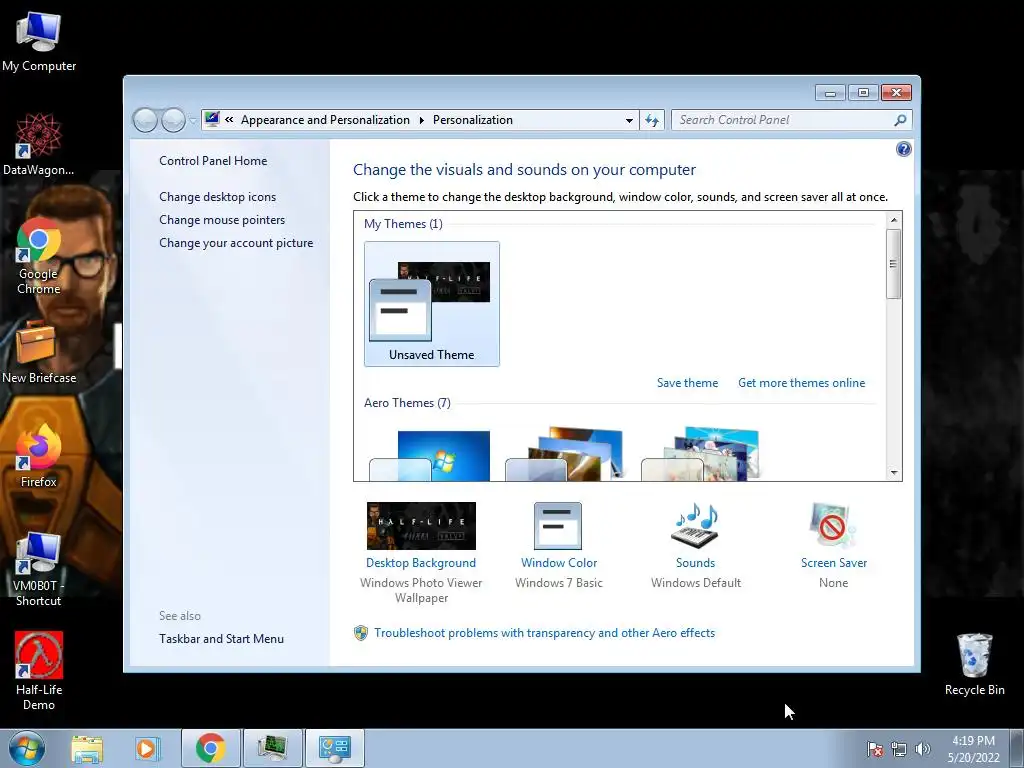Expand the Appearance and Personalization breadcrumb arrow
This screenshot has width=1024, height=768.
click(421, 120)
